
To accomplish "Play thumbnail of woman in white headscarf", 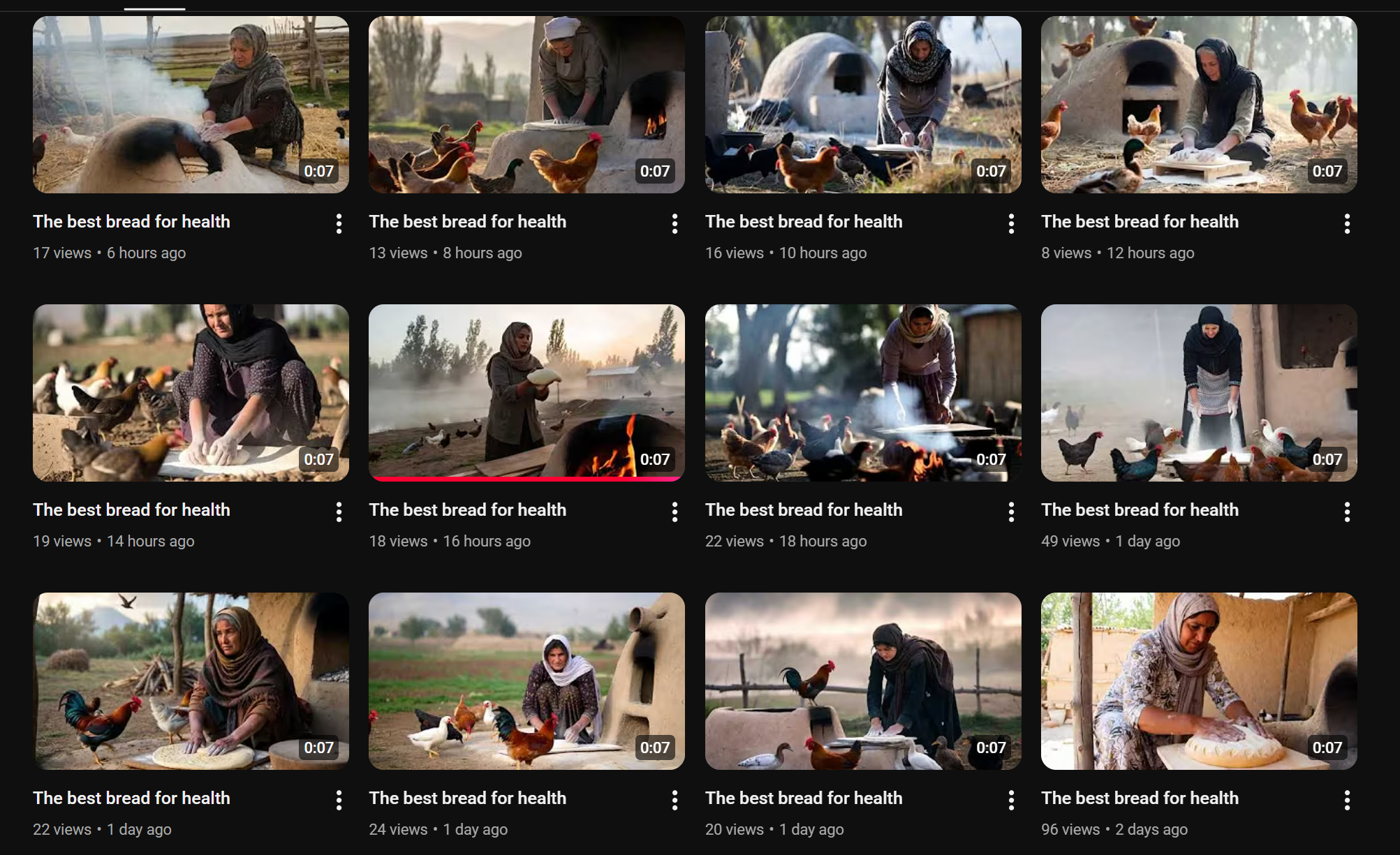I will 526,681.
